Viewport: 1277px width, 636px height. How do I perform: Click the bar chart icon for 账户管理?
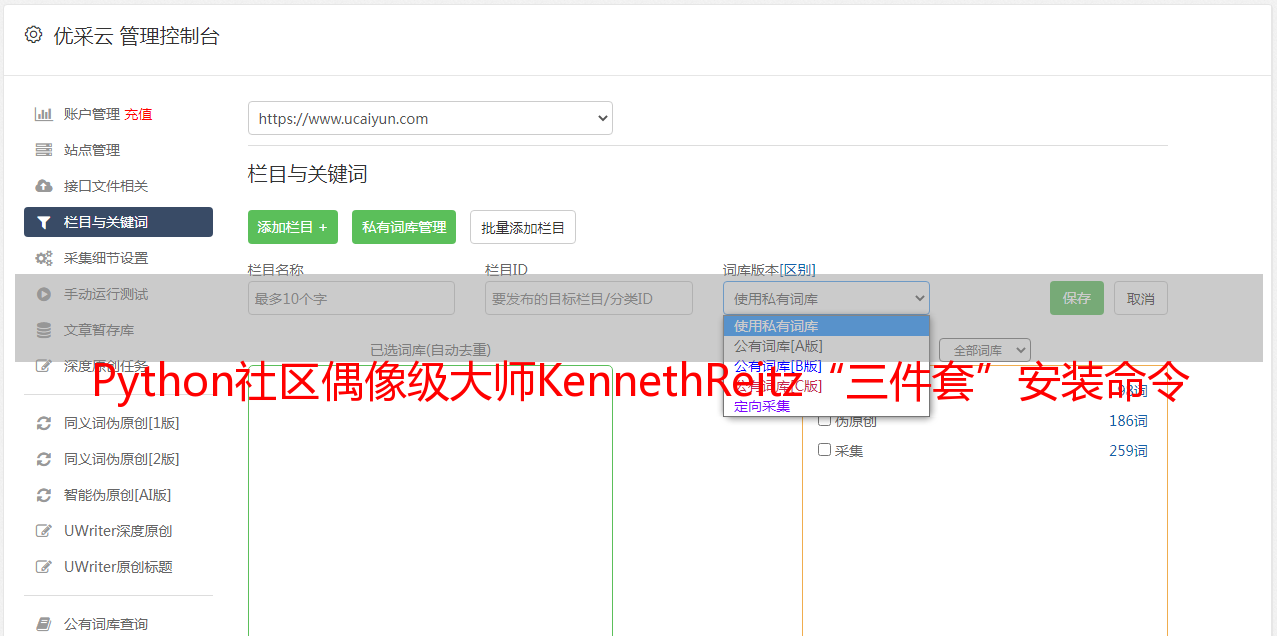pos(44,114)
